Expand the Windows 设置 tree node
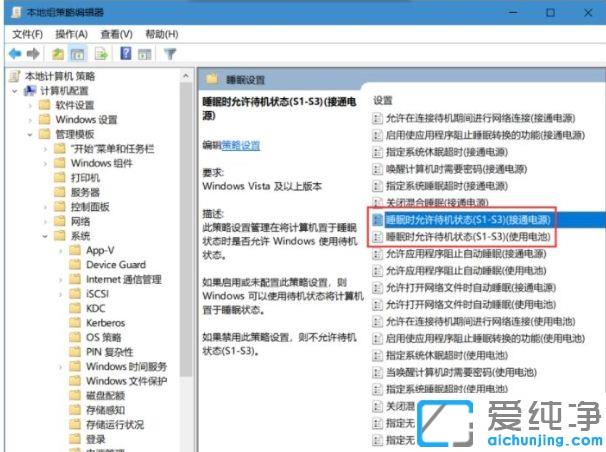Image resolution: width=606 pixels, height=452 pixels. coord(30,120)
